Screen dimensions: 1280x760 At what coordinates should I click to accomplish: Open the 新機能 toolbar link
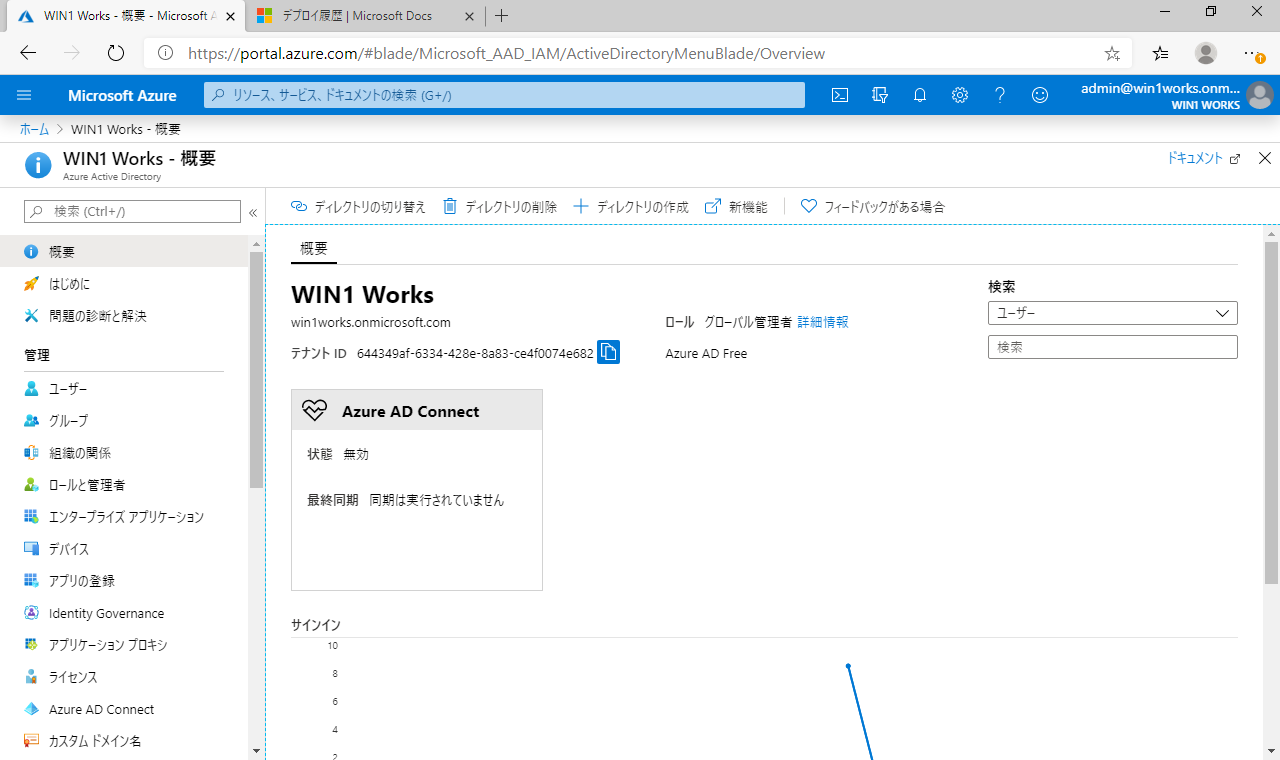pyautogui.click(x=736, y=207)
